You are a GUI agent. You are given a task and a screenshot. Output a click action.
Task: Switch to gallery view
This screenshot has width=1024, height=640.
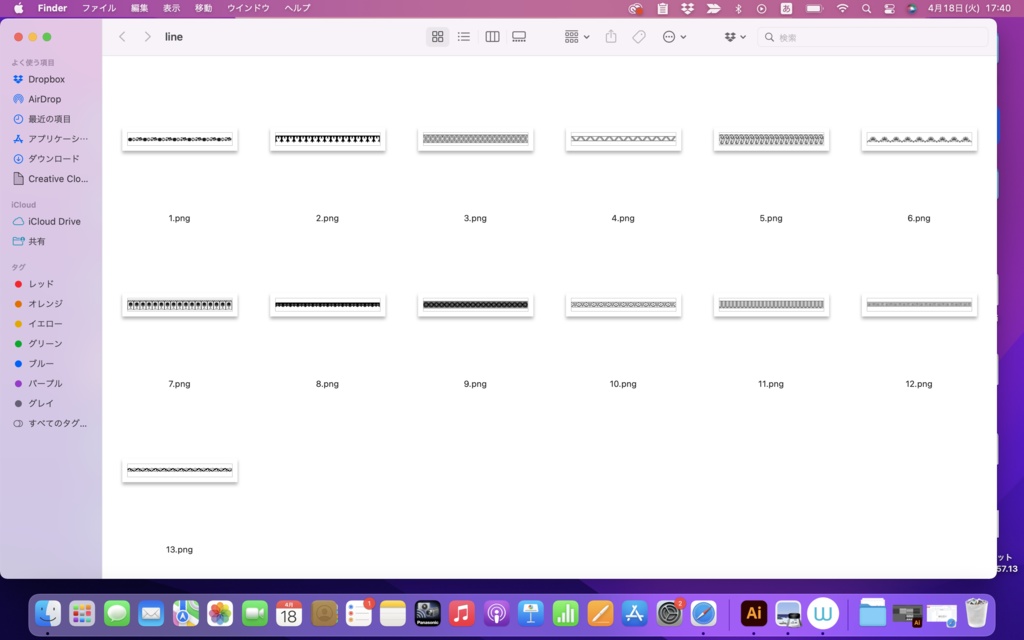[x=519, y=37]
